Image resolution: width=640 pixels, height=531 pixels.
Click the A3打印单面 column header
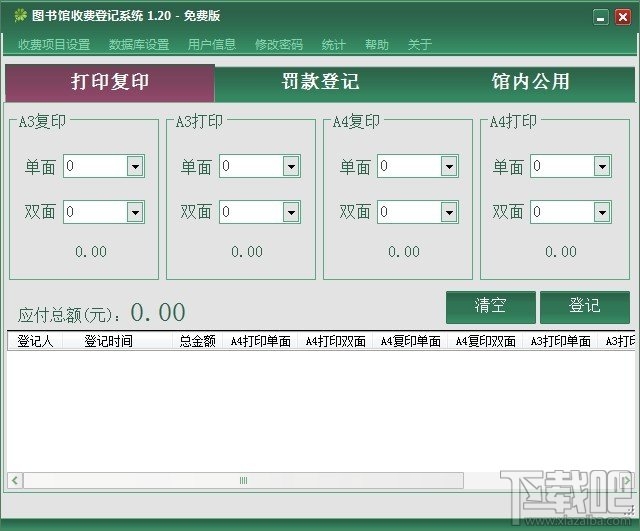(561, 341)
